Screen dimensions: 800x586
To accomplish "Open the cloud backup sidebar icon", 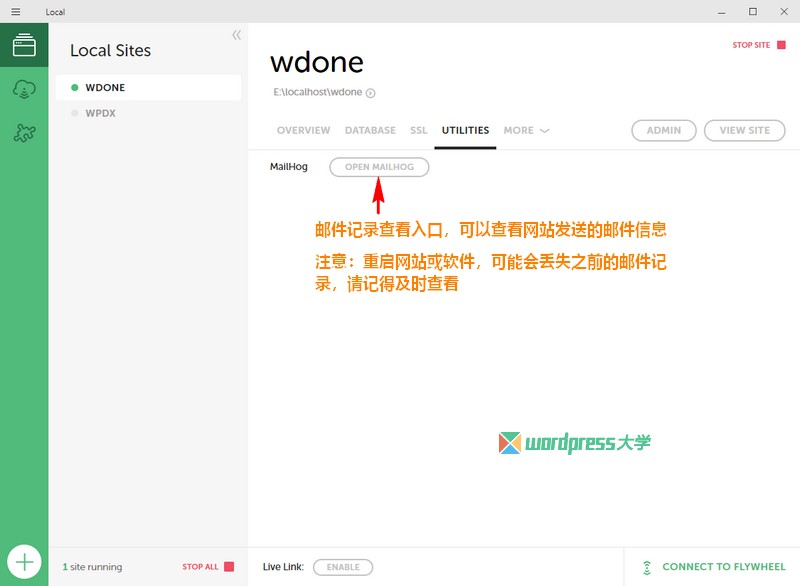I will [x=24, y=89].
